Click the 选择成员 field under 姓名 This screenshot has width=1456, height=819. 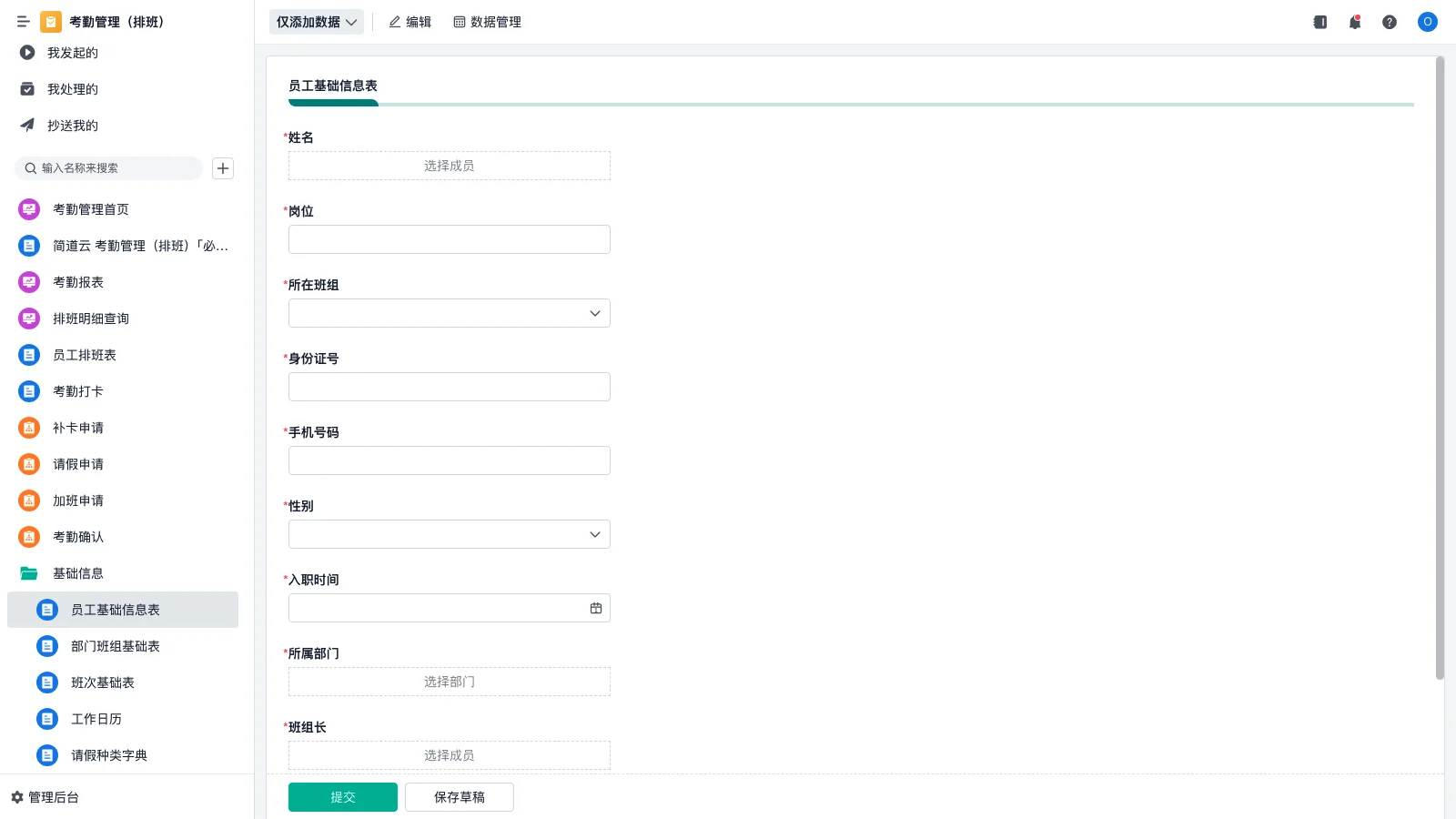click(x=449, y=166)
